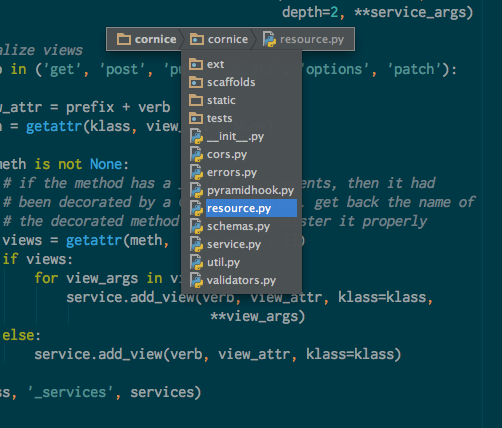
Task: Click getattr(klass call in the code
Action: click(78, 126)
